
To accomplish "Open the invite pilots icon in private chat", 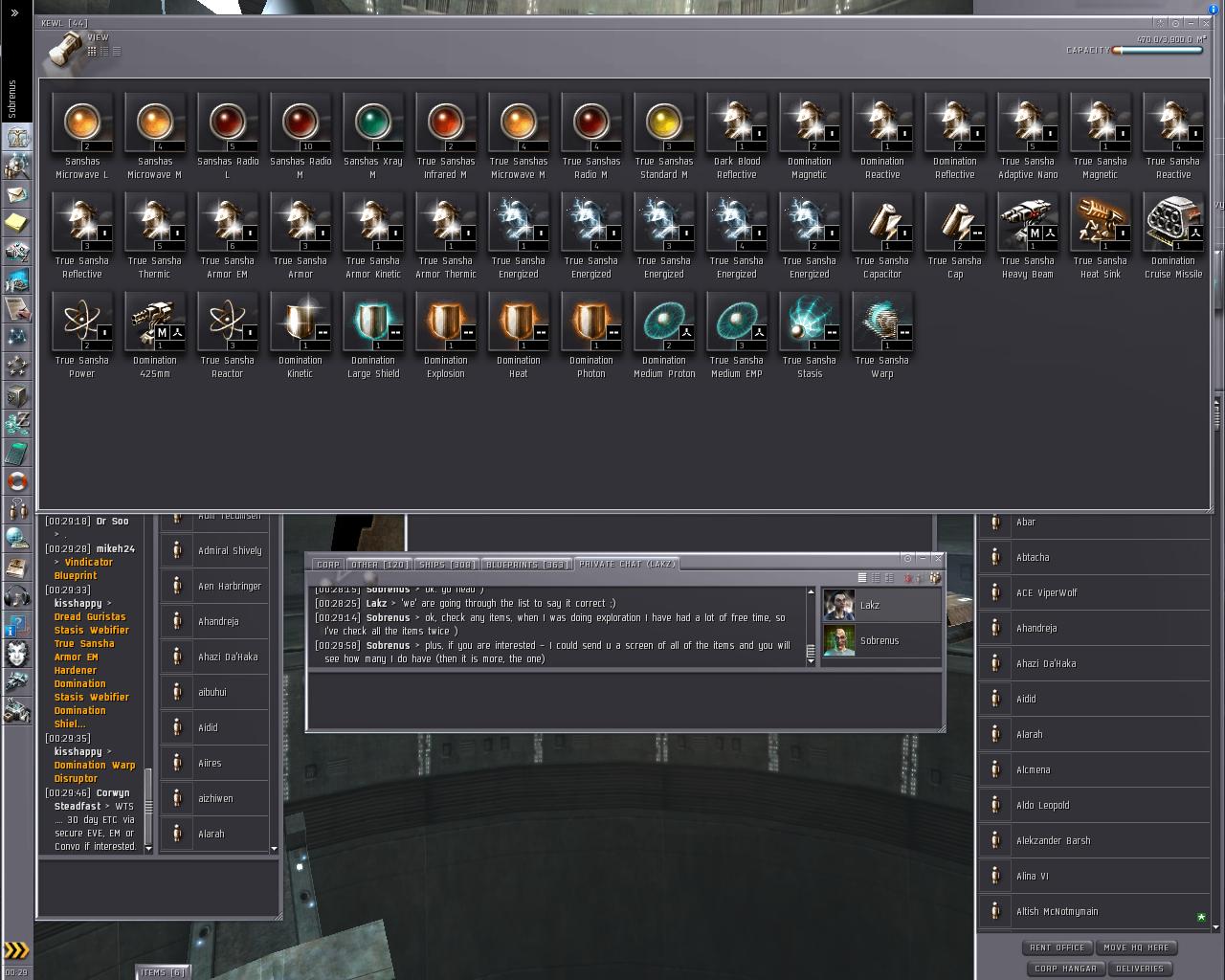I will coord(935,578).
